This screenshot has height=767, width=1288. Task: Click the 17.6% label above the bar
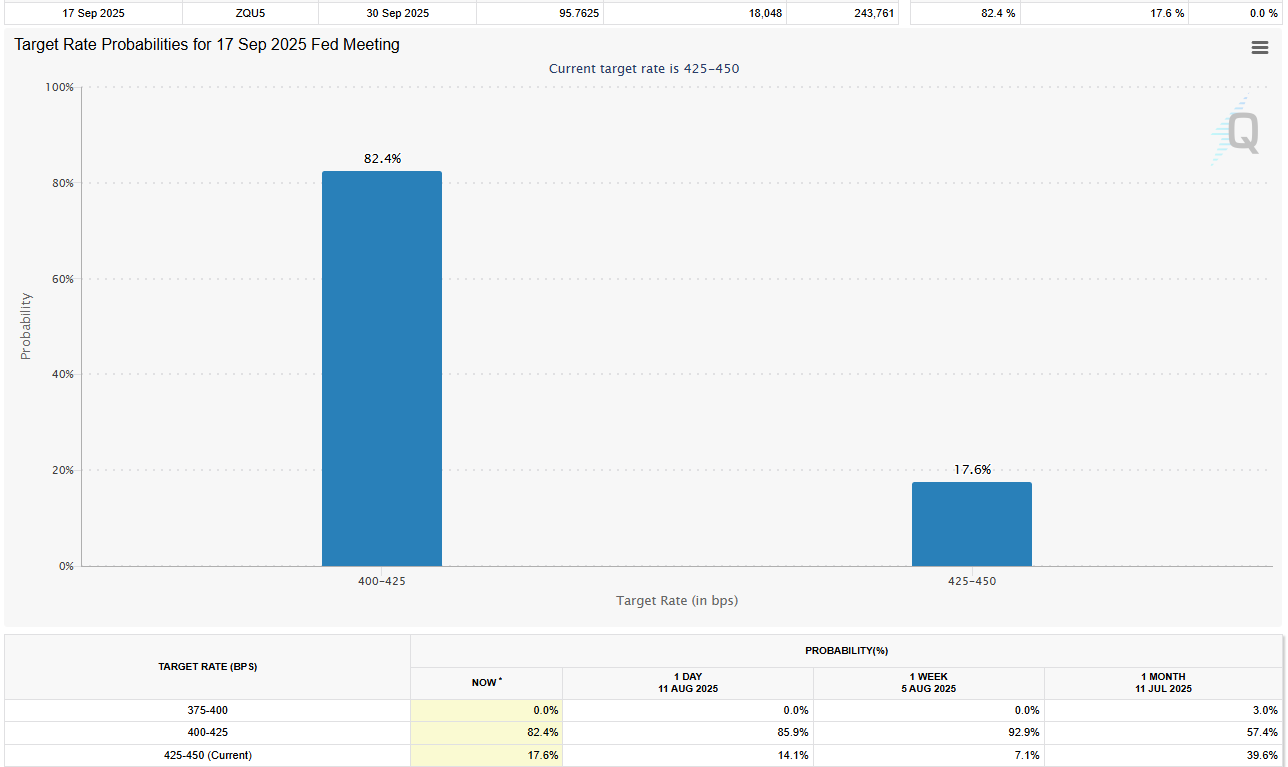(971, 470)
